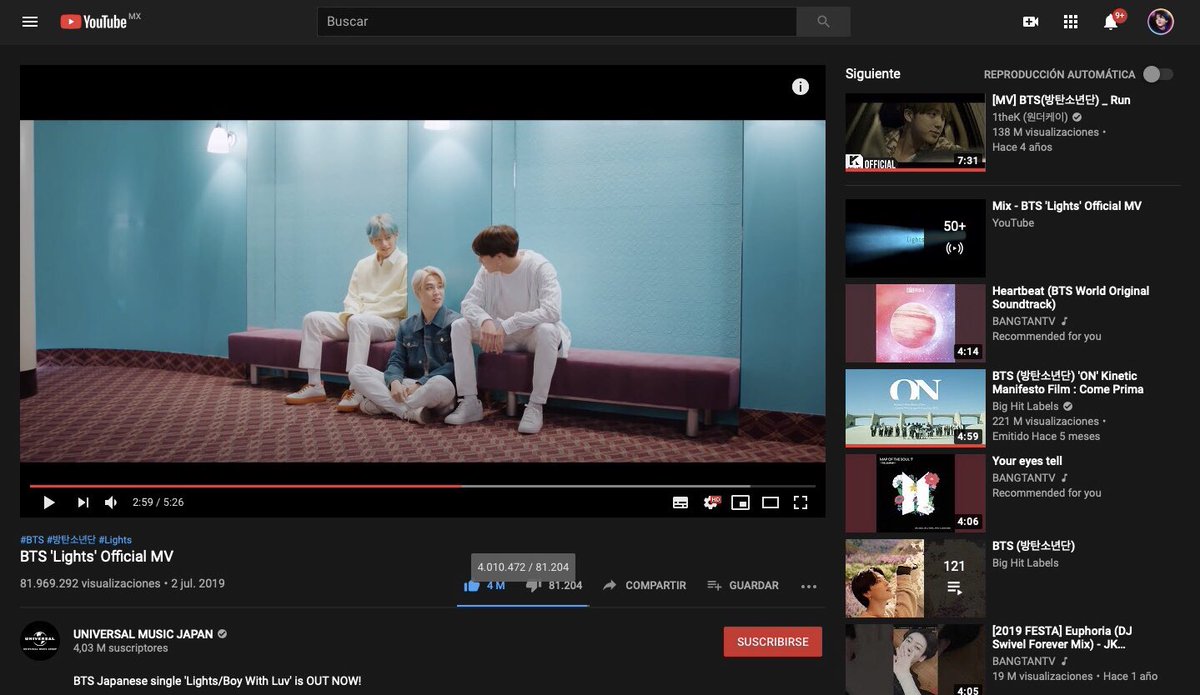Image resolution: width=1200 pixels, height=695 pixels.
Task: Enter full screen mode
Action: [800, 502]
